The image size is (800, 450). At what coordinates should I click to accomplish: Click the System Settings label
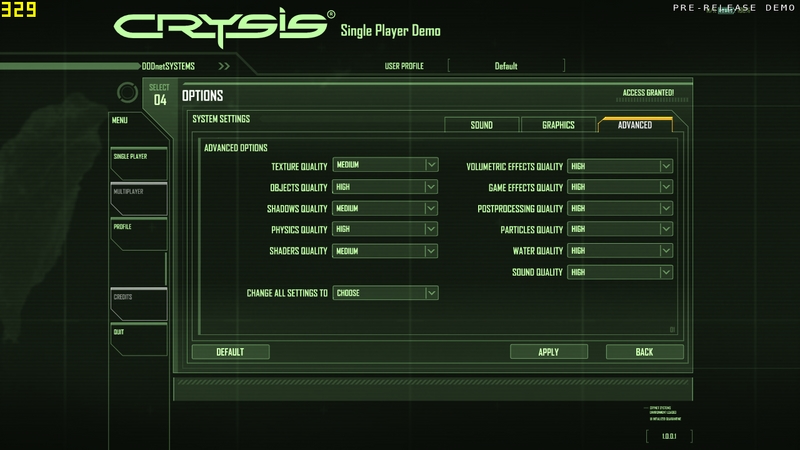pyautogui.click(x=221, y=119)
